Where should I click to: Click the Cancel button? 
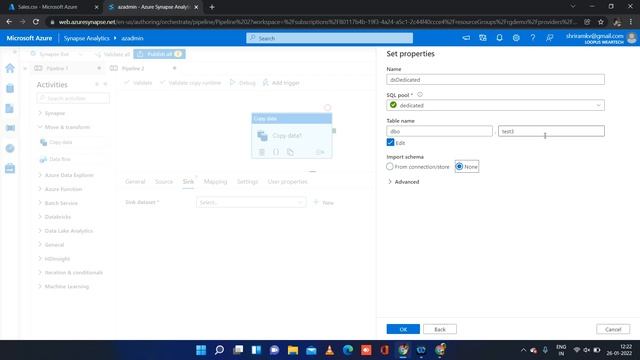pyautogui.click(x=613, y=329)
